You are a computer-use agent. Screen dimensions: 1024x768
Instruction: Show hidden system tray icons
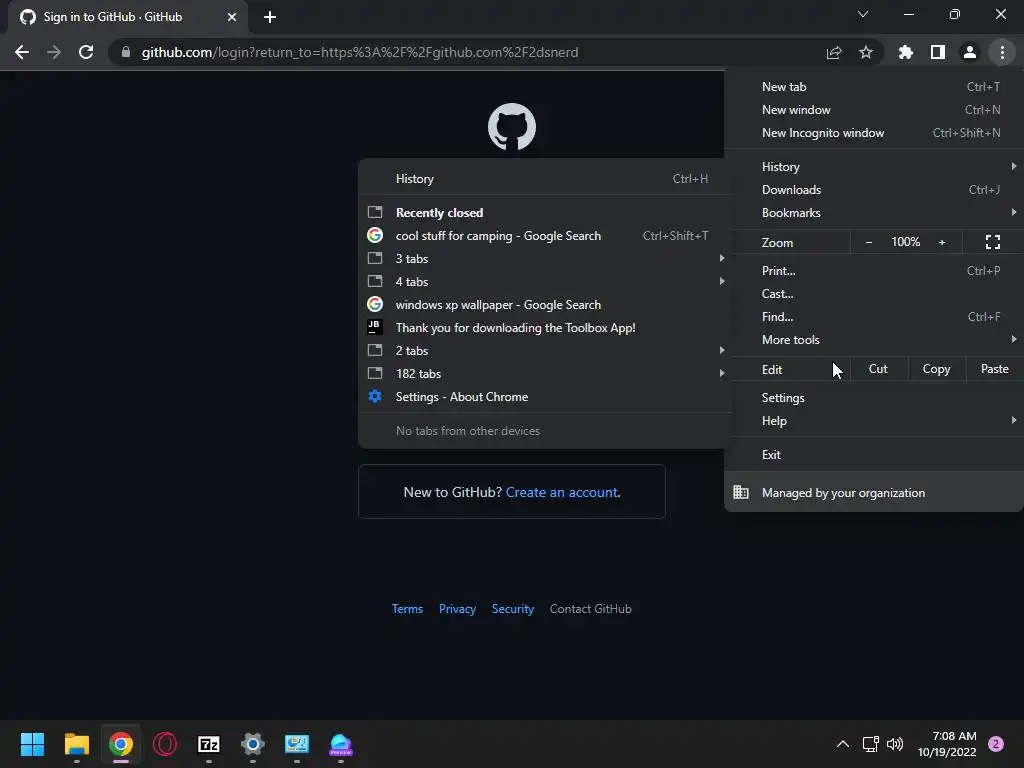point(843,744)
